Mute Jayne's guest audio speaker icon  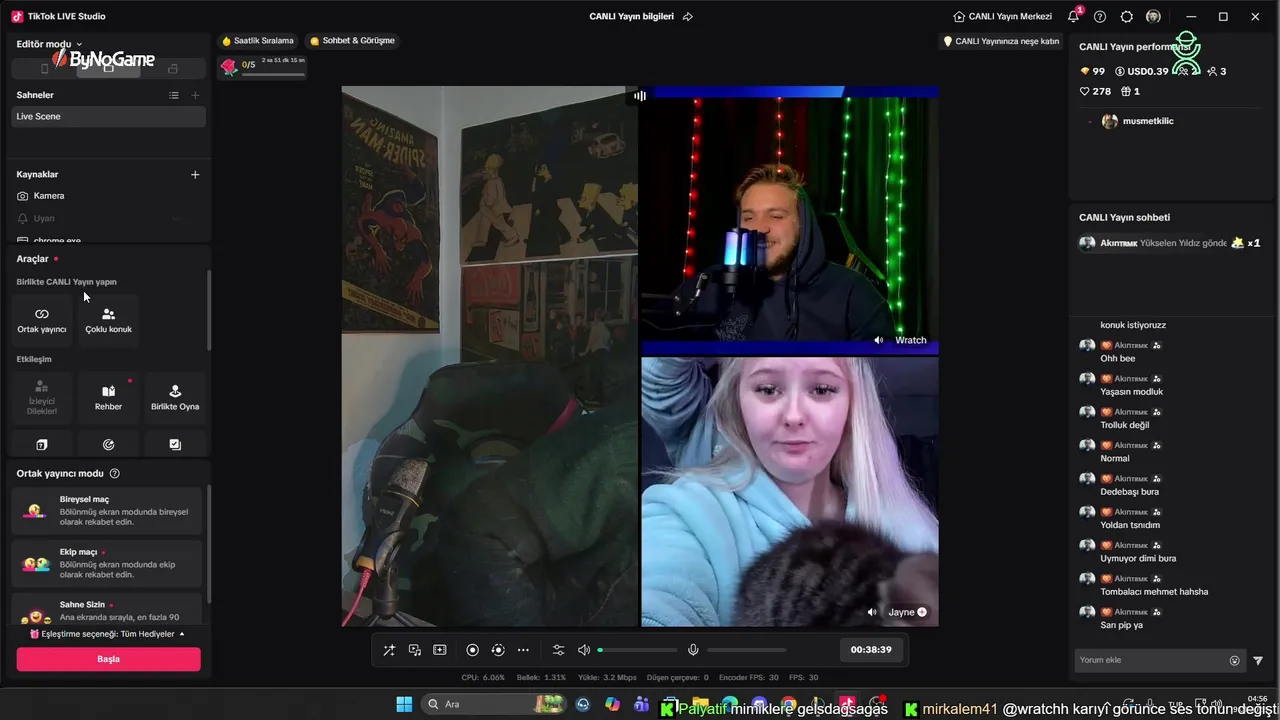click(872, 612)
